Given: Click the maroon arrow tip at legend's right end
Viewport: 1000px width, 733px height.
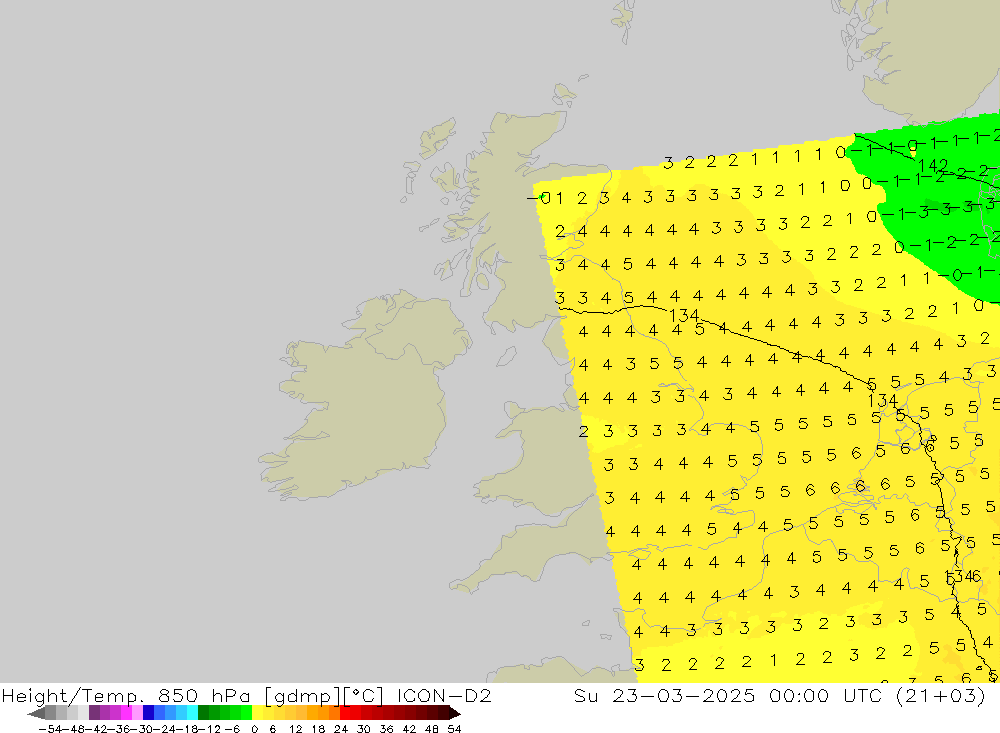Looking at the screenshot, I should click(x=455, y=713).
